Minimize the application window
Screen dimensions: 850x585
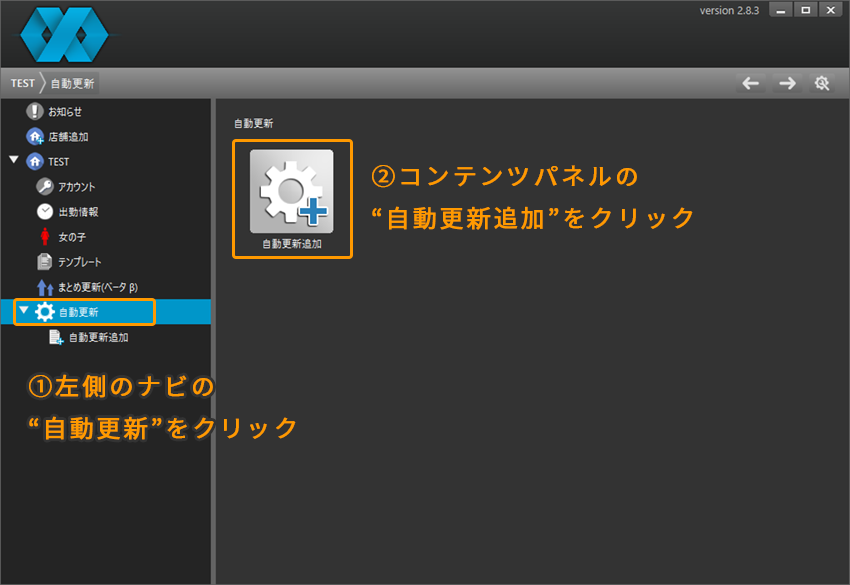[x=781, y=10]
